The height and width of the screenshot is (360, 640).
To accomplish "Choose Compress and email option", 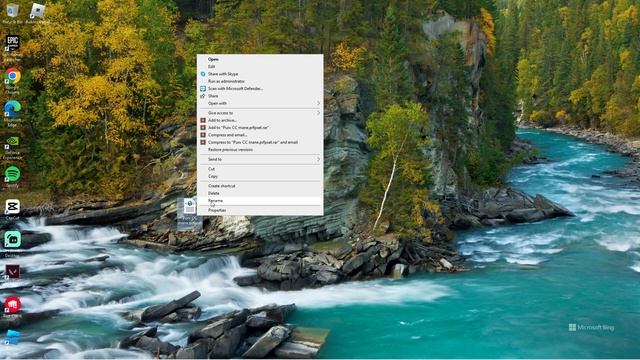I will (260, 135).
